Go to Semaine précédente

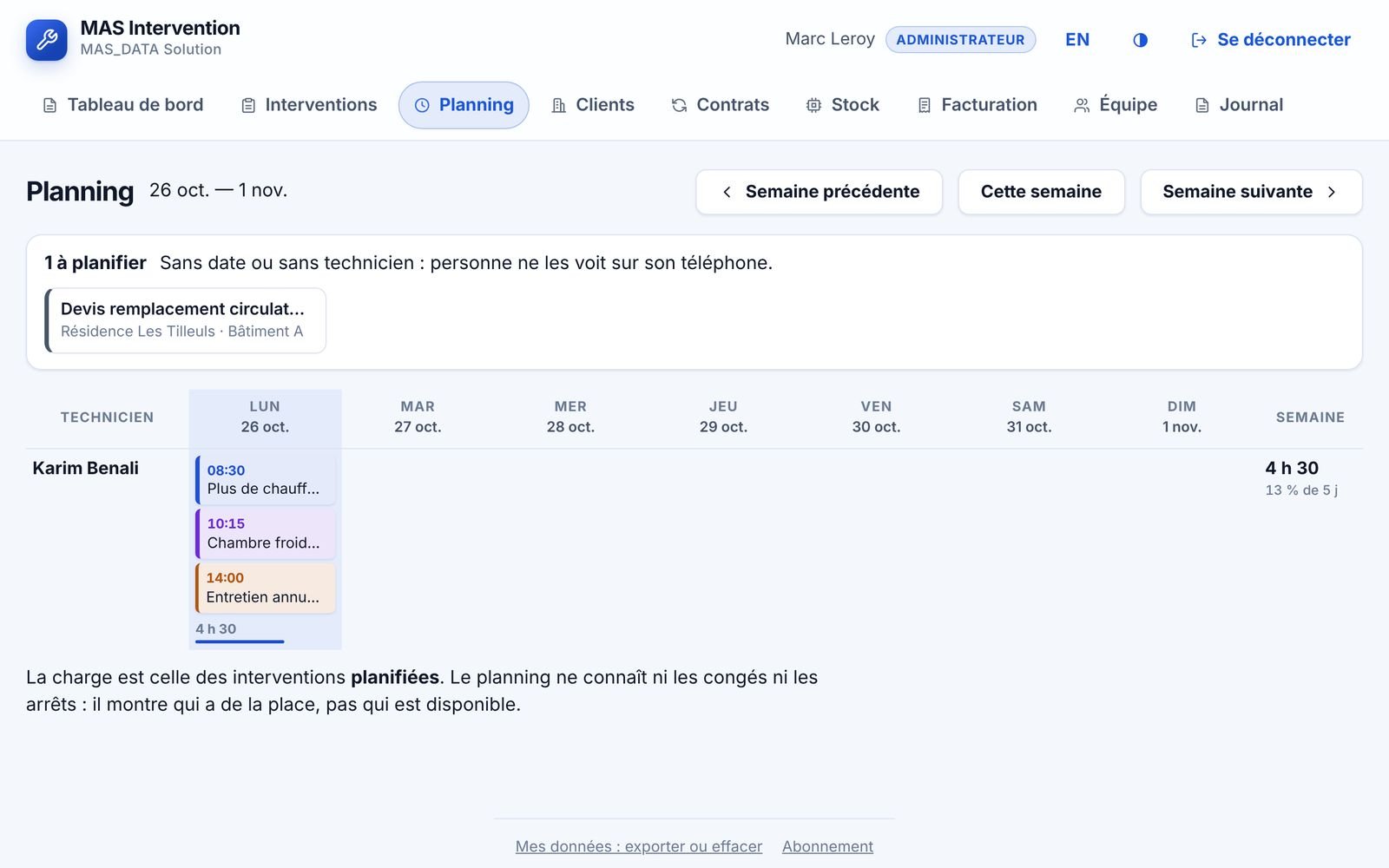click(x=819, y=192)
